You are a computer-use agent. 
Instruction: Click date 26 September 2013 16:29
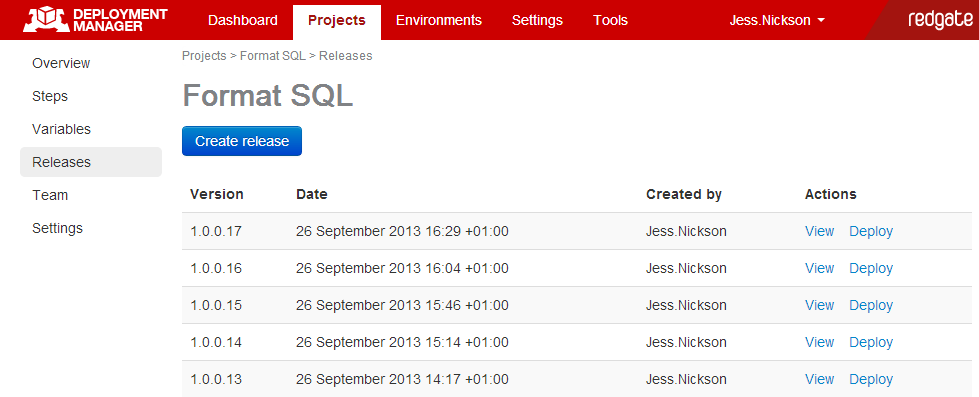point(402,232)
